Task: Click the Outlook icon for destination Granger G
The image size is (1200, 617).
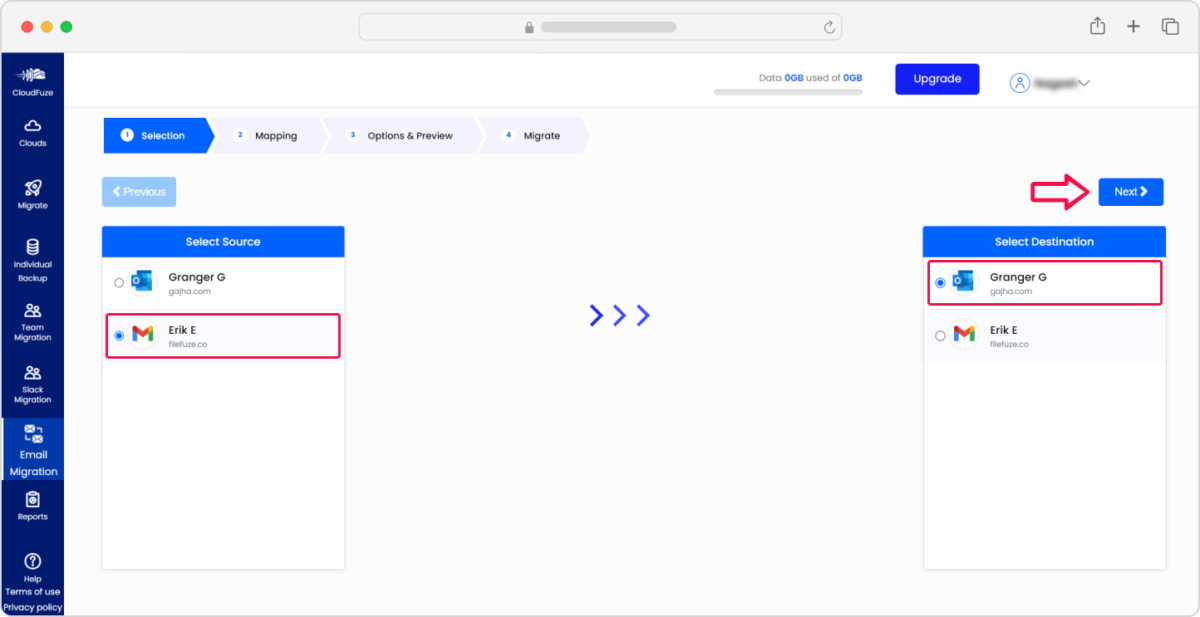Action: coord(963,282)
